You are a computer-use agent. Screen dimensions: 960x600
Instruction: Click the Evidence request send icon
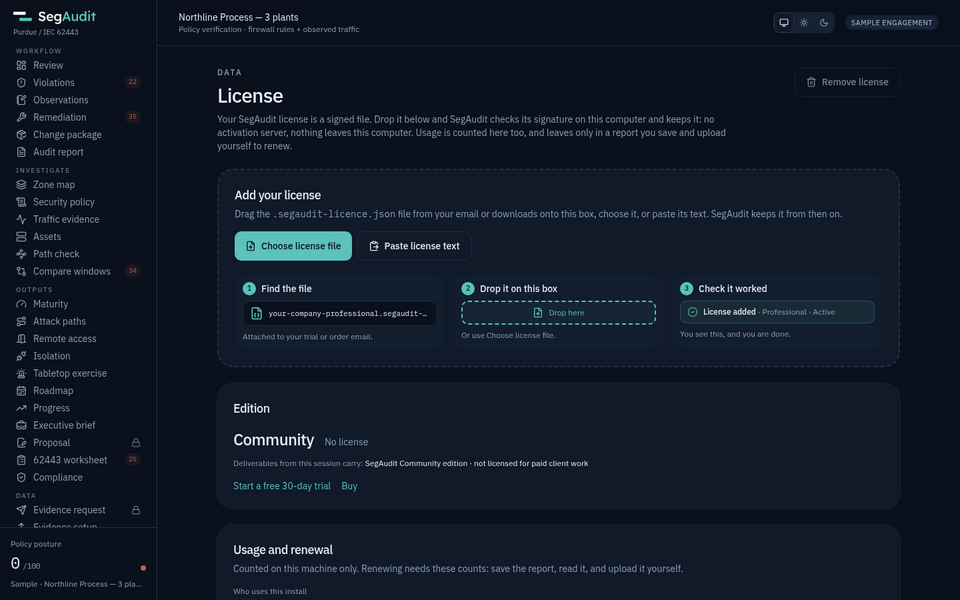21,510
